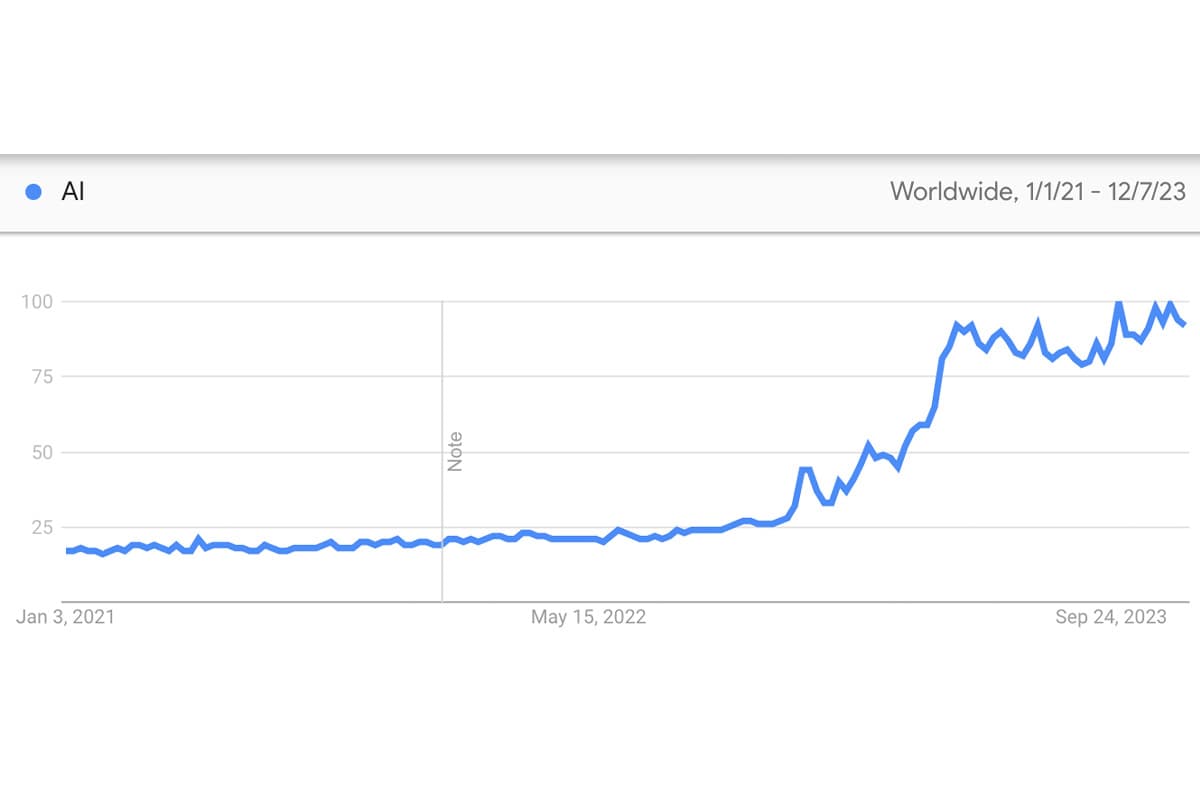
Task: Click the final endpoint of the trend line
Action: coord(1183,324)
